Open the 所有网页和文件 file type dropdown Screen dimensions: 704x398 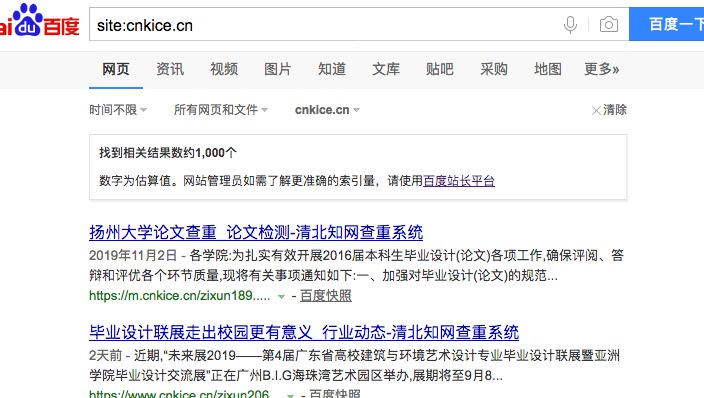click(221, 110)
